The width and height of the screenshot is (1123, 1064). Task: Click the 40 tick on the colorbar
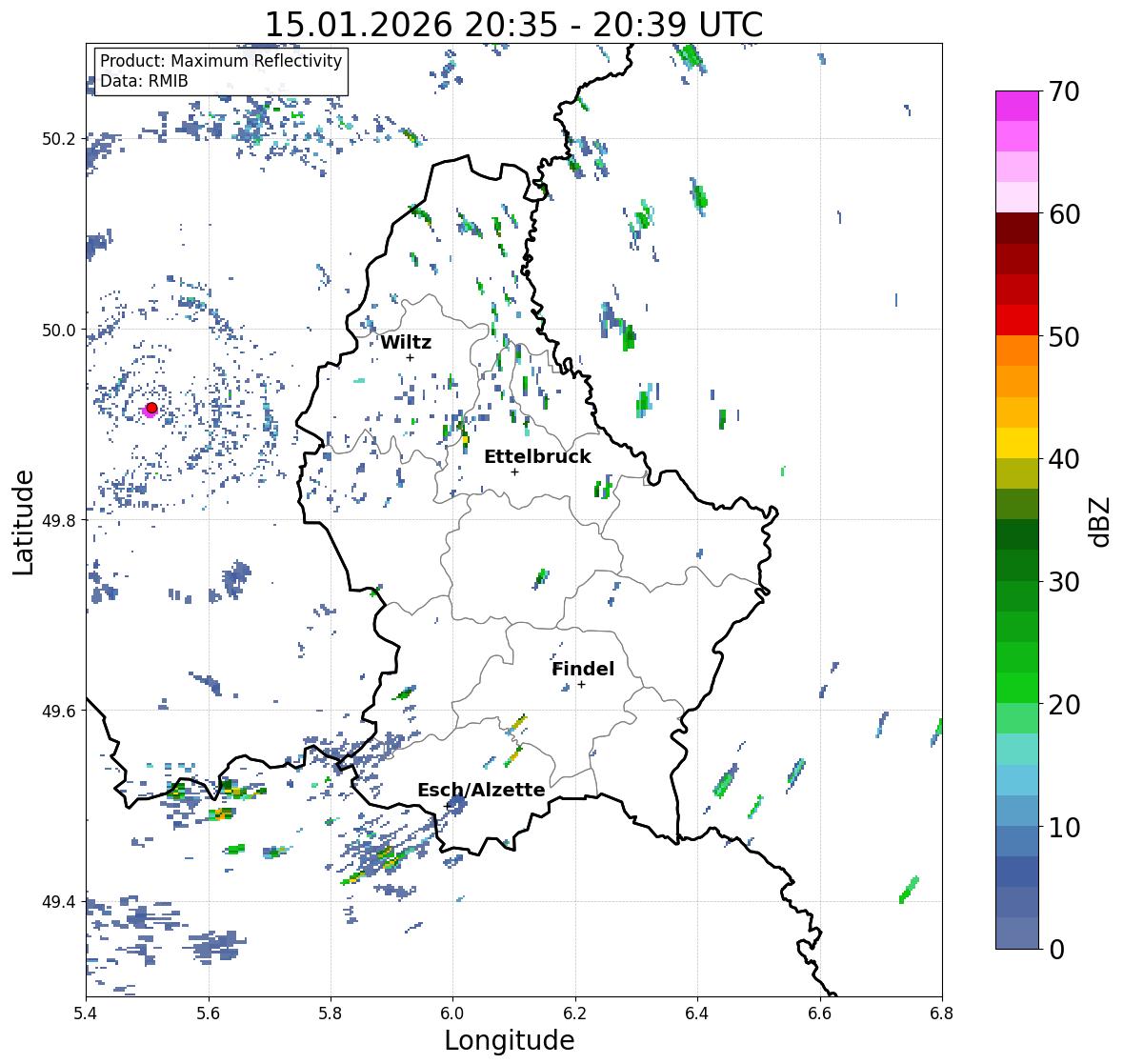point(1064,459)
